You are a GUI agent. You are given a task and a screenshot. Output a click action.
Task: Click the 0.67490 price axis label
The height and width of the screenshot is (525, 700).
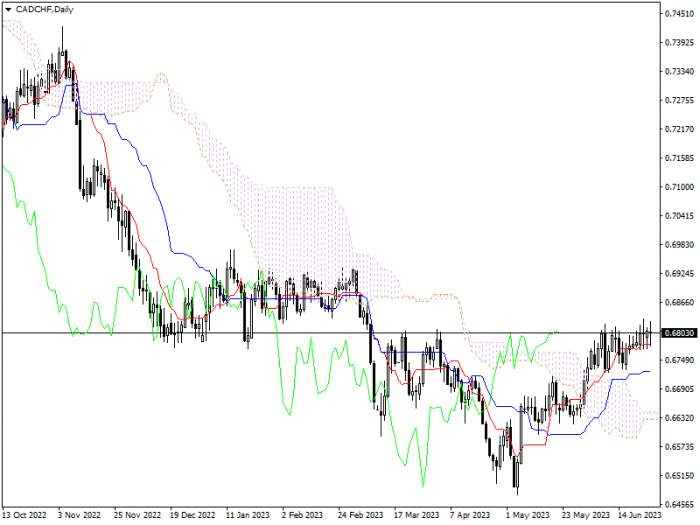[679, 360]
